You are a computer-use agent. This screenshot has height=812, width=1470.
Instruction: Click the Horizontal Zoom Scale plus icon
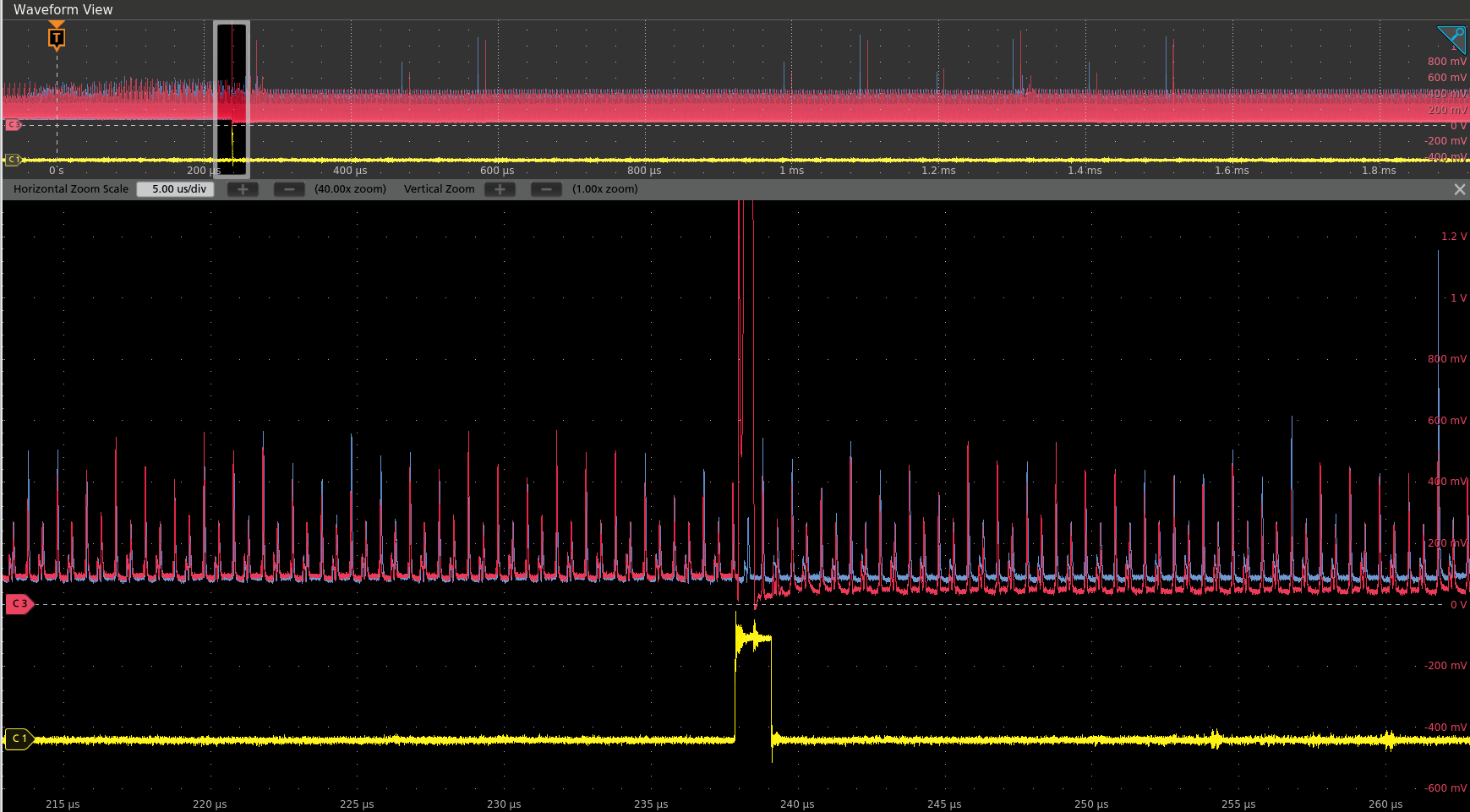click(x=243, y=189)
